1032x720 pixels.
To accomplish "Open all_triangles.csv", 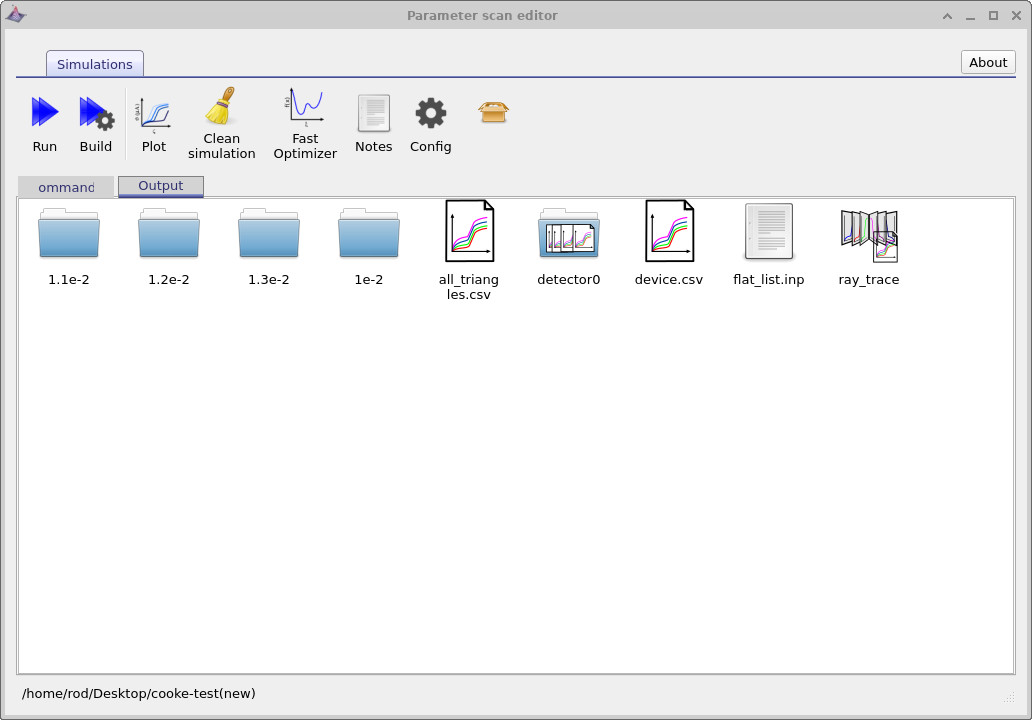I will coord(468,240).
